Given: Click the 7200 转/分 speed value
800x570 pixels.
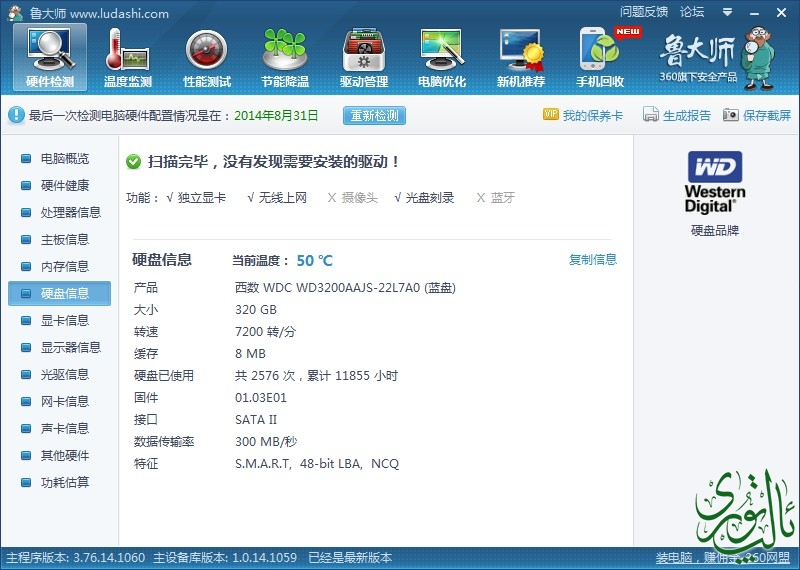Looking at the screenshot, I should click(265, 332).
